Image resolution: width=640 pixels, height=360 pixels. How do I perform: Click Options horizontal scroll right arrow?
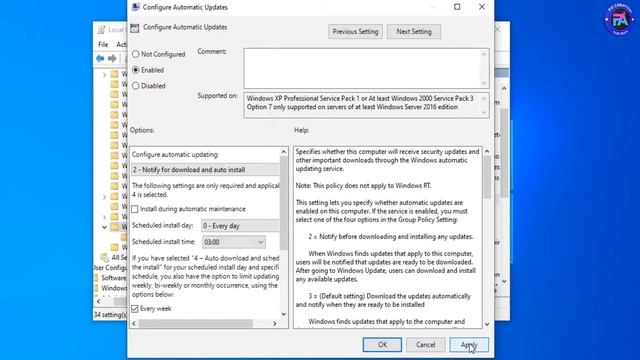(275, 323)
